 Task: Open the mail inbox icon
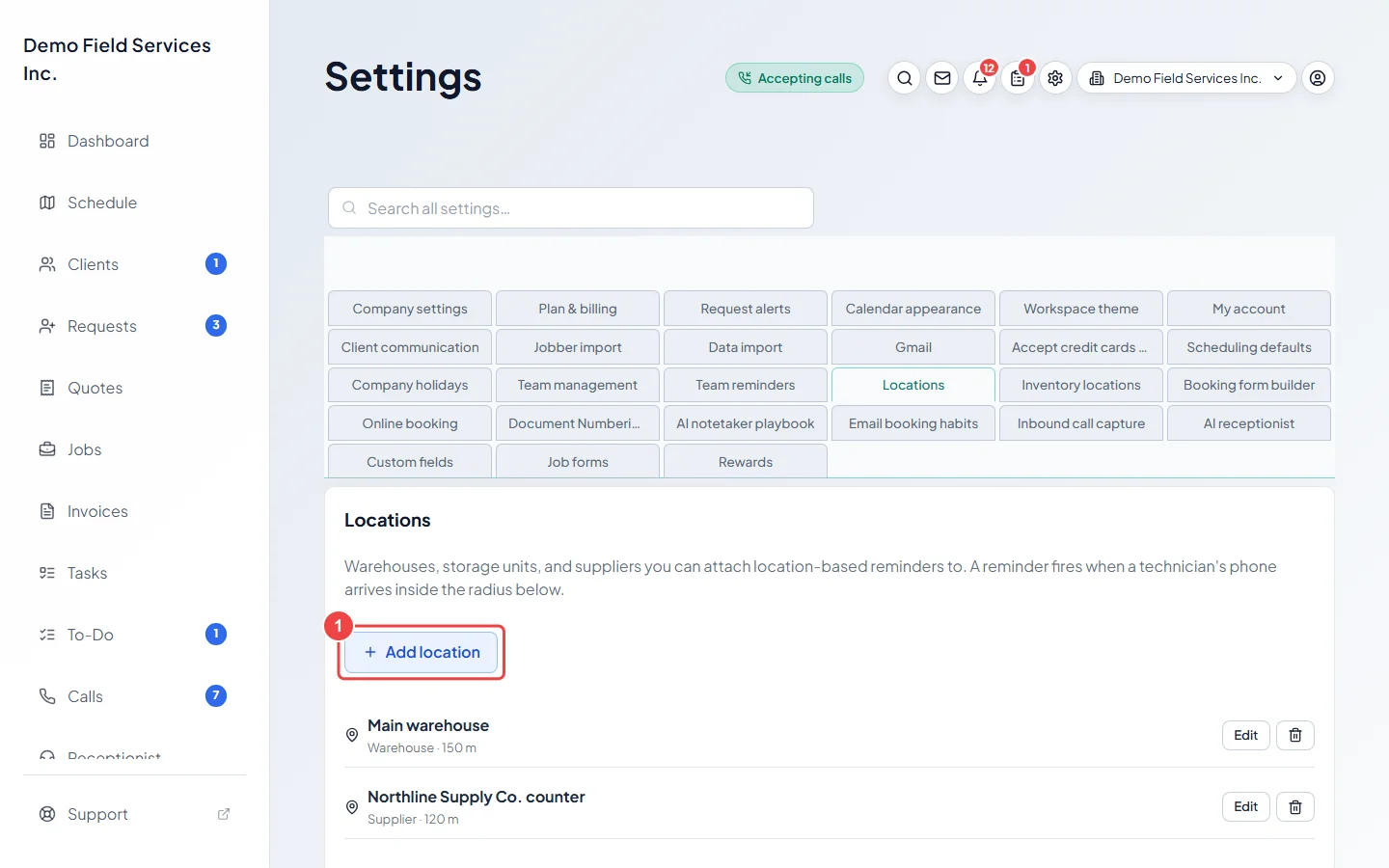click(942, 78)
